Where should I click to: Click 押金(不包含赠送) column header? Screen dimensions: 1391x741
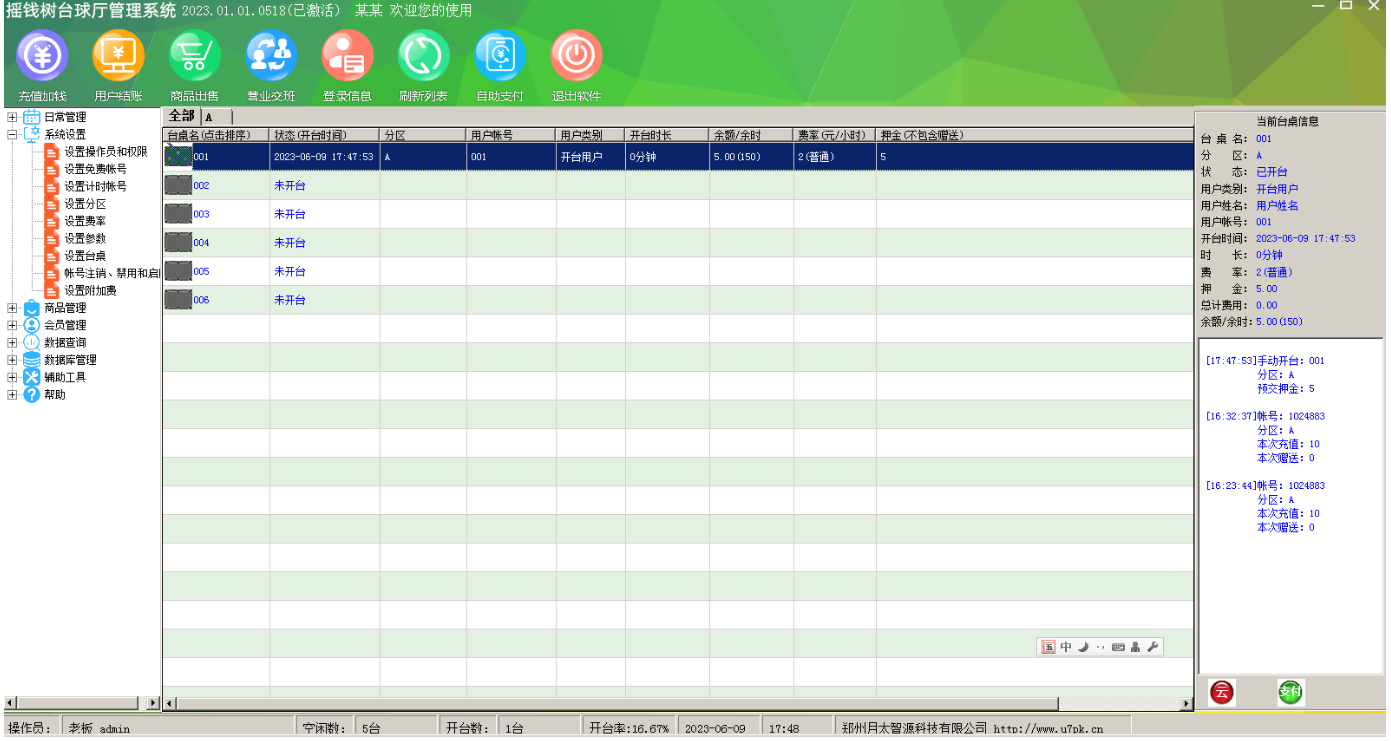click(1035, 135)
